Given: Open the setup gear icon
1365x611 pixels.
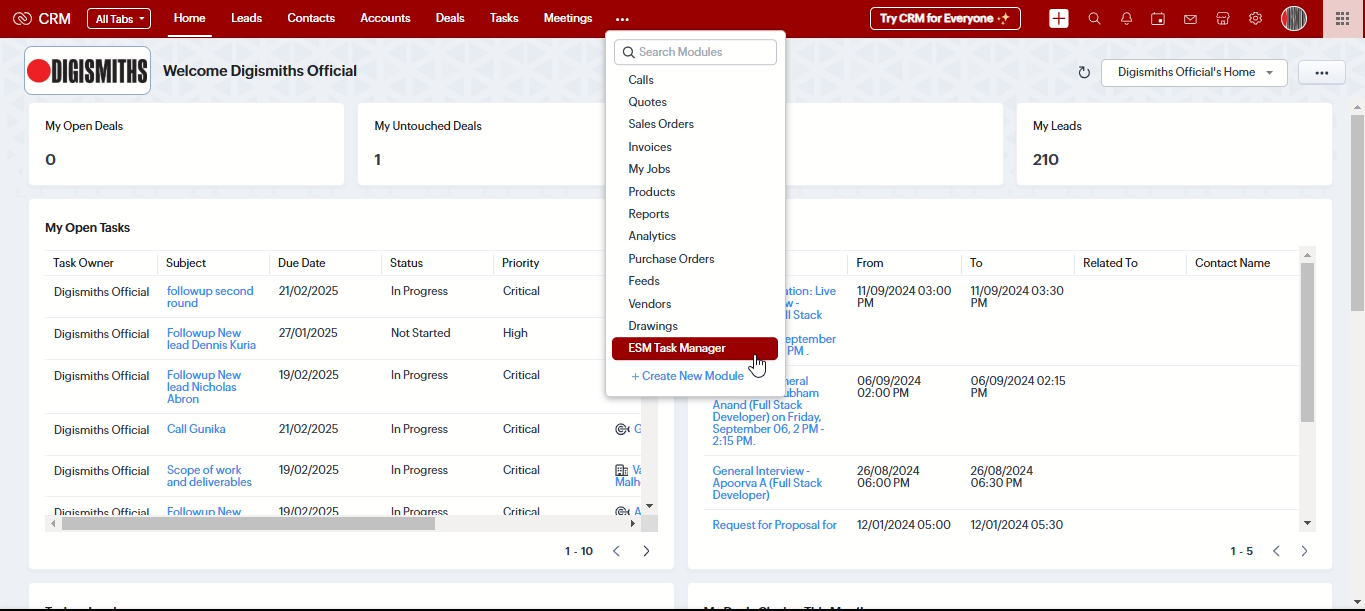Looking at the screenshot, I should pos(1255,19).
